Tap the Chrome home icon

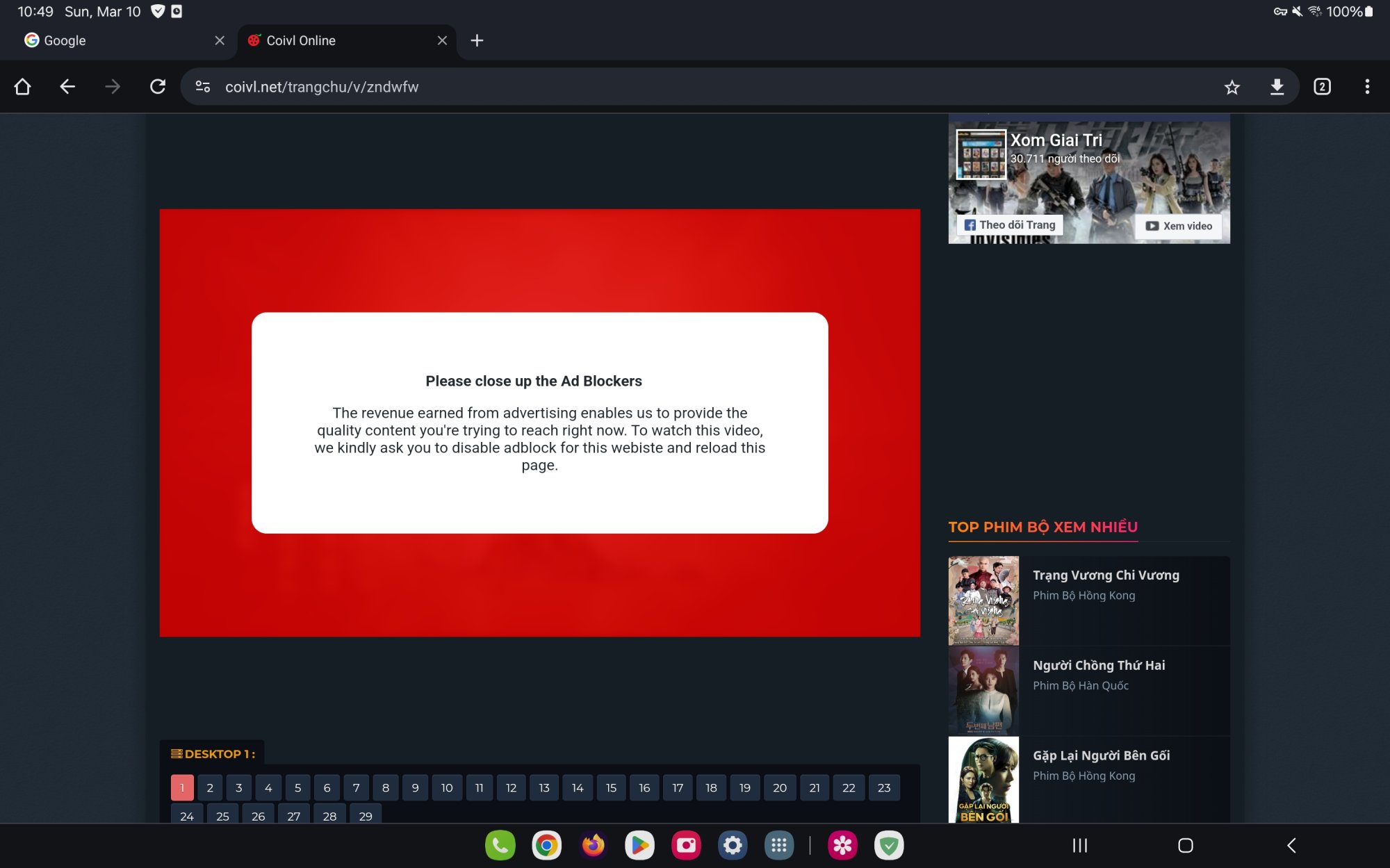(x=22, y=87)
